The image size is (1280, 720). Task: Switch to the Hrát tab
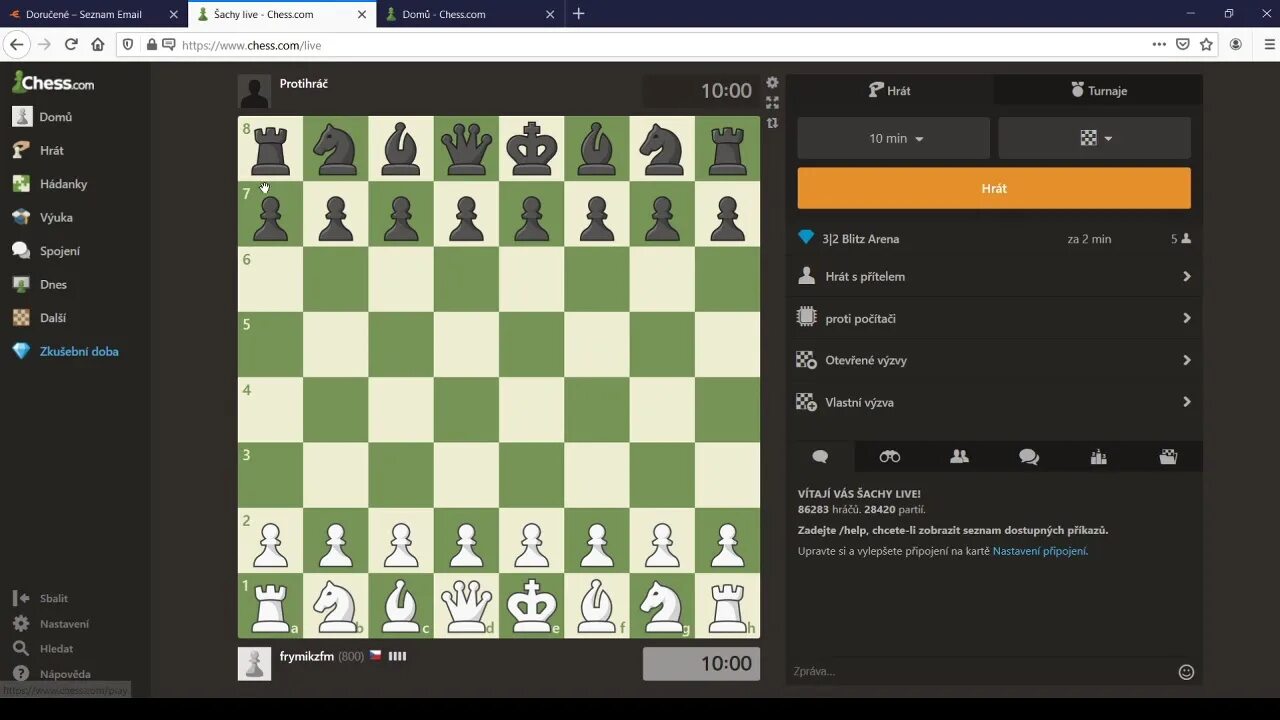(x=890, y=90)
